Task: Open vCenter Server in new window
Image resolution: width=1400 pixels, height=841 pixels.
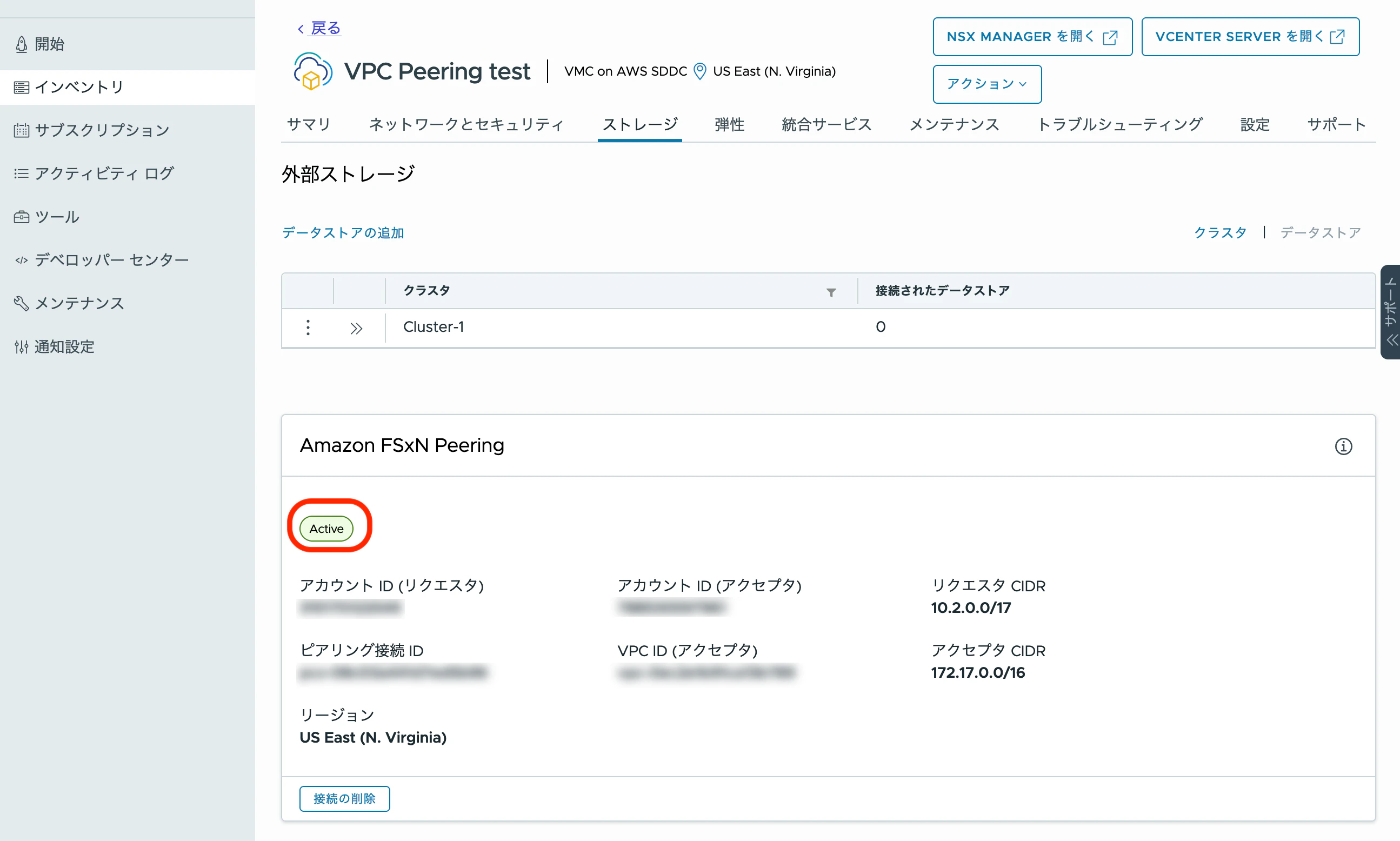Action: (x=1250, y=37)
